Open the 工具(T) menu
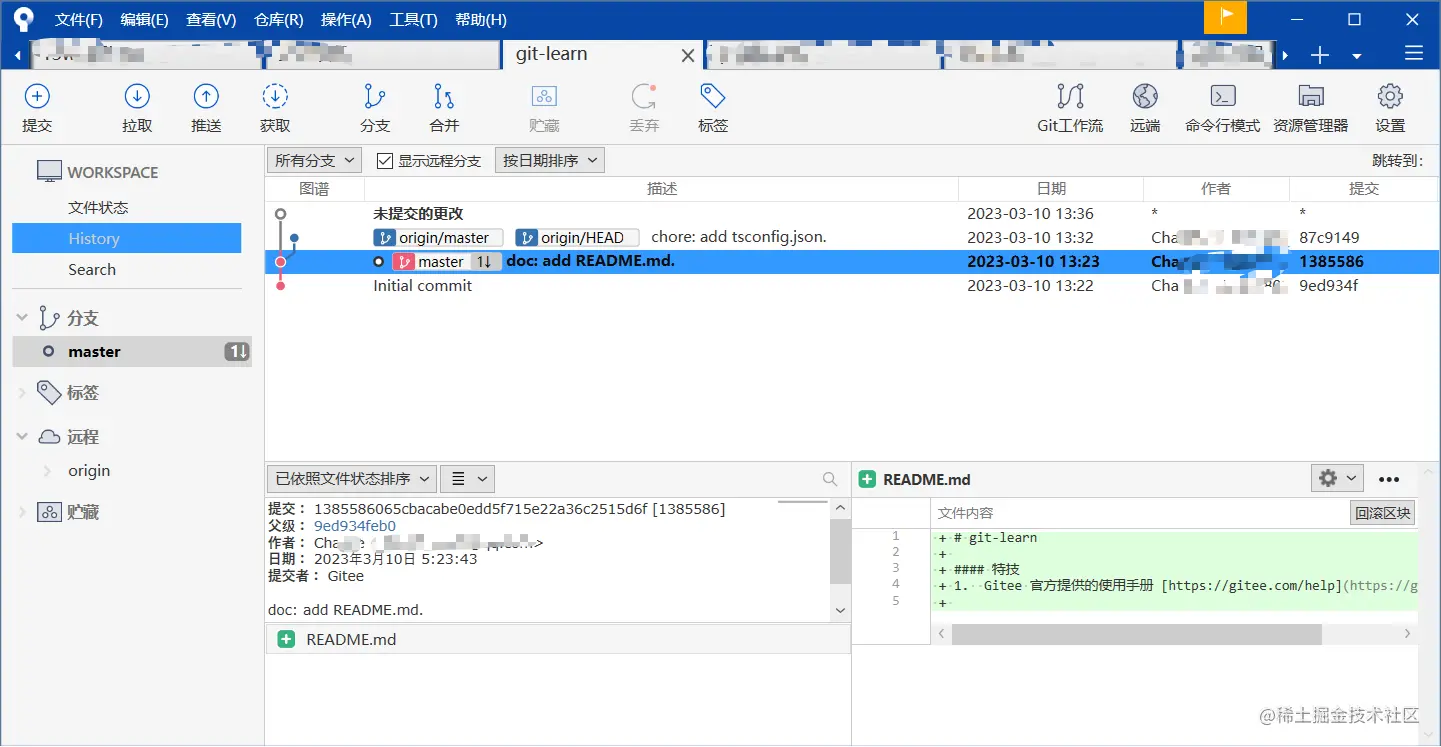The width and height of the screenshot is (1441, 747). click(x=413, y=19)
